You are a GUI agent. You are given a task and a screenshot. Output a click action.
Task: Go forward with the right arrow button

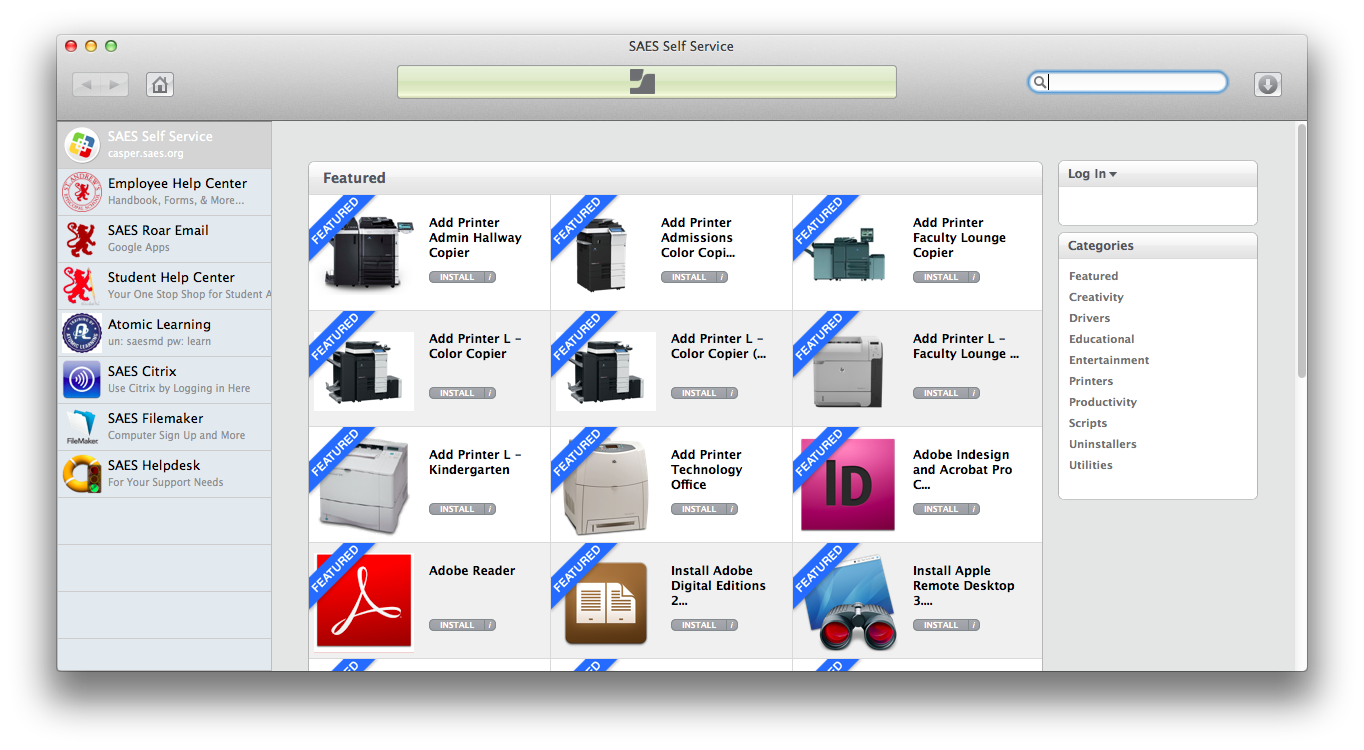click(x=114, y=85)
